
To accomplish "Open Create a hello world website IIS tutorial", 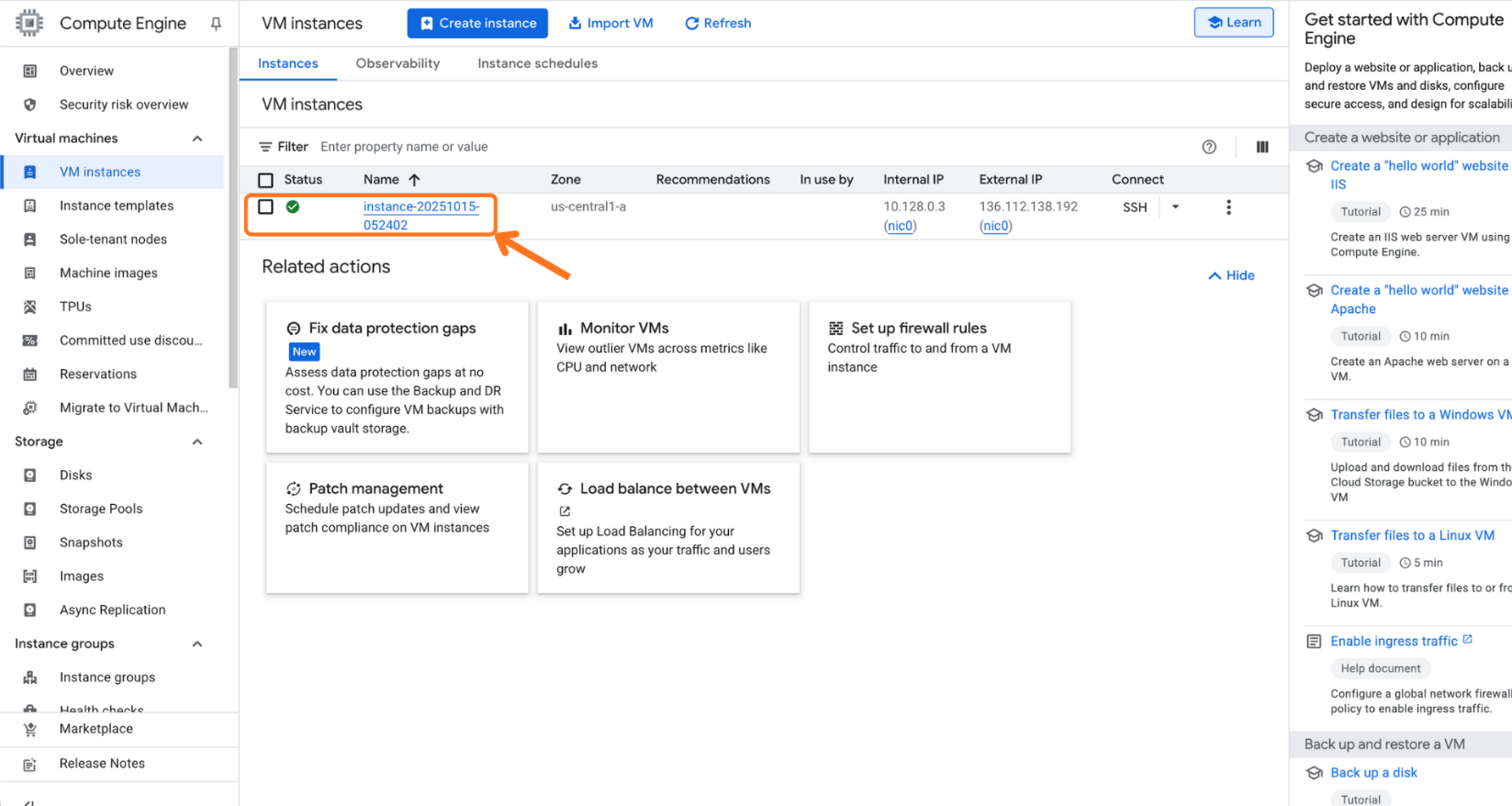I will coord(1419,174).
